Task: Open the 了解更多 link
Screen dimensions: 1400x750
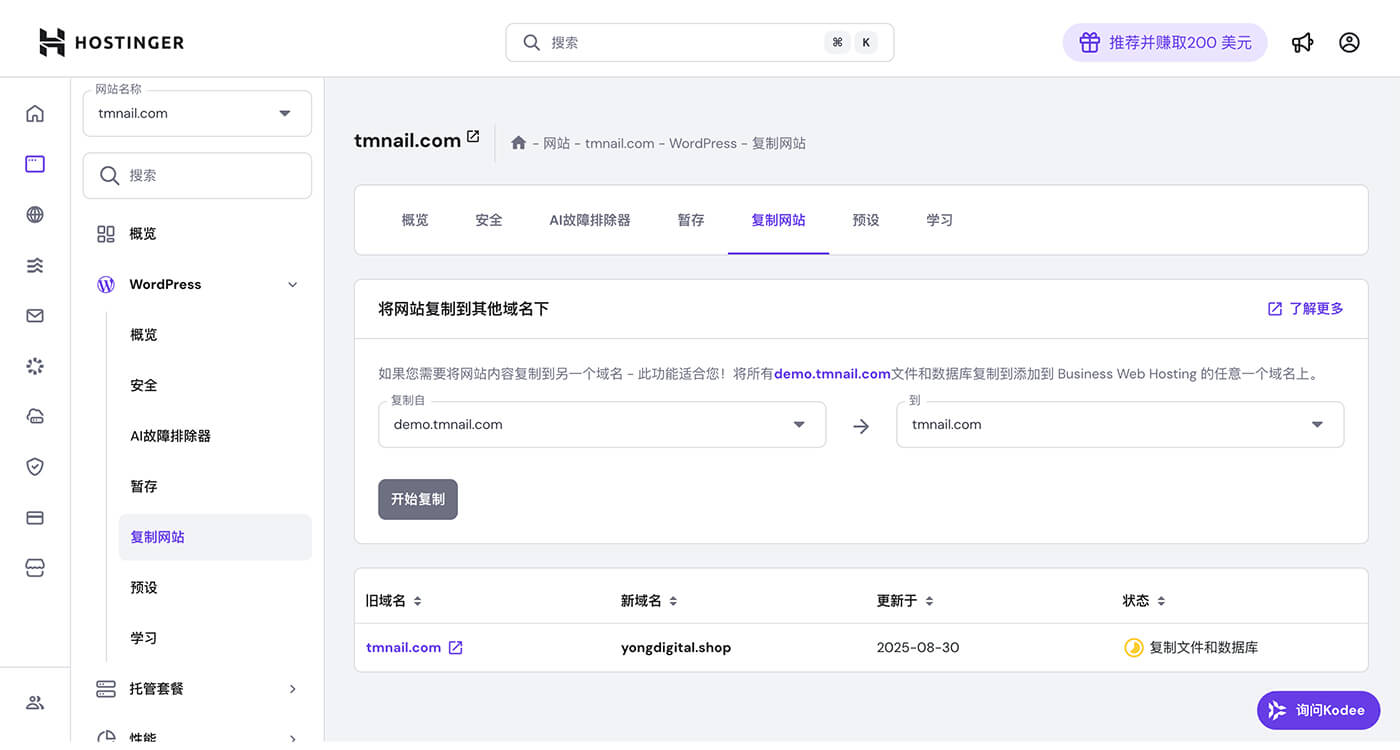Action: [x=1306, y=309]
